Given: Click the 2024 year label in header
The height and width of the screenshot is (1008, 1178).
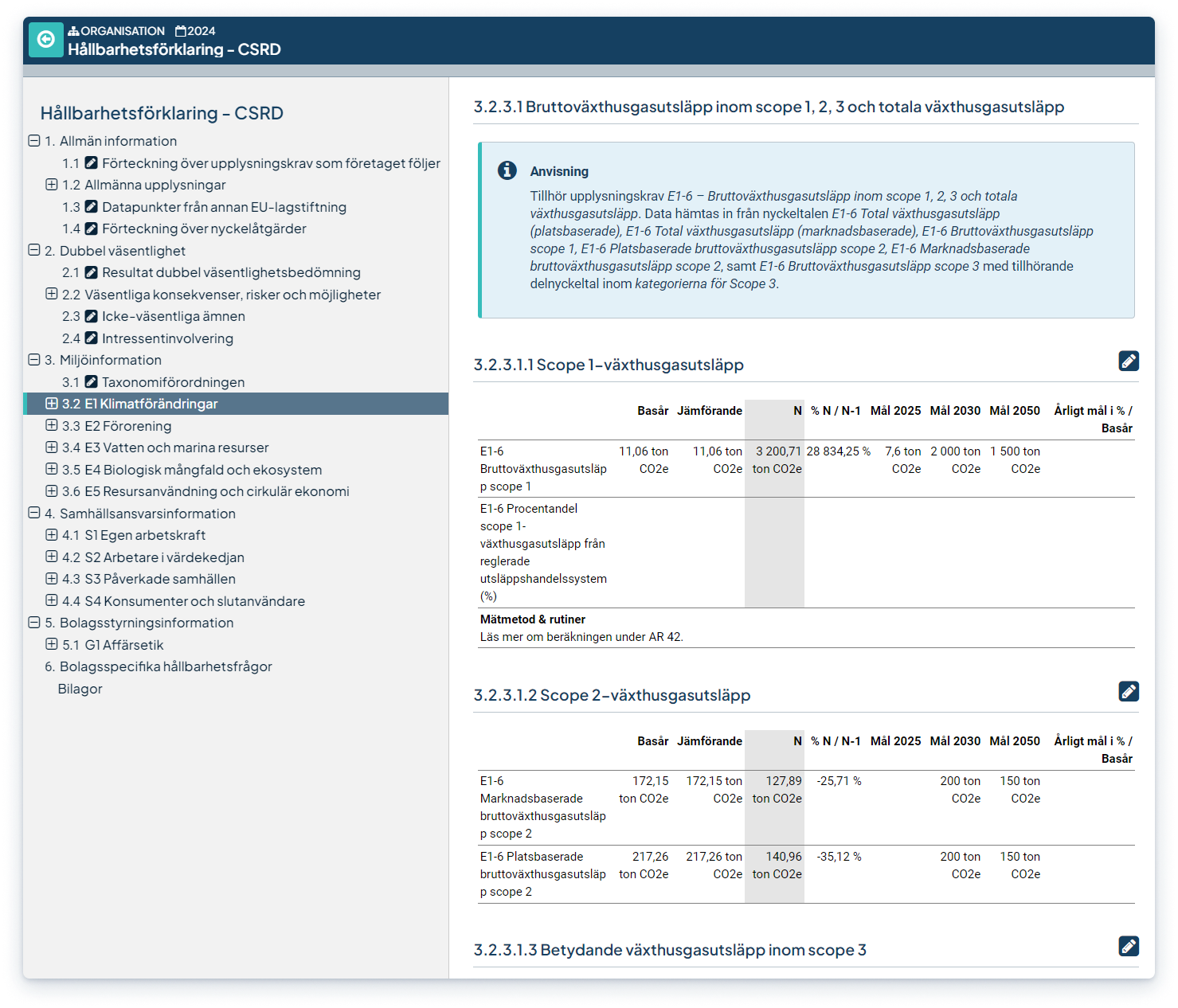Looking at the screenshot, I should [202, 31].
